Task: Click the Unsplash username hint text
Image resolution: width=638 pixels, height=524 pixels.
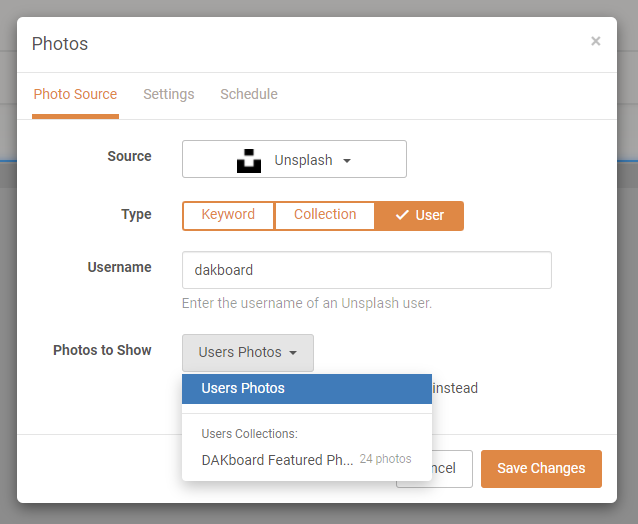Action: tap(307, 303)
